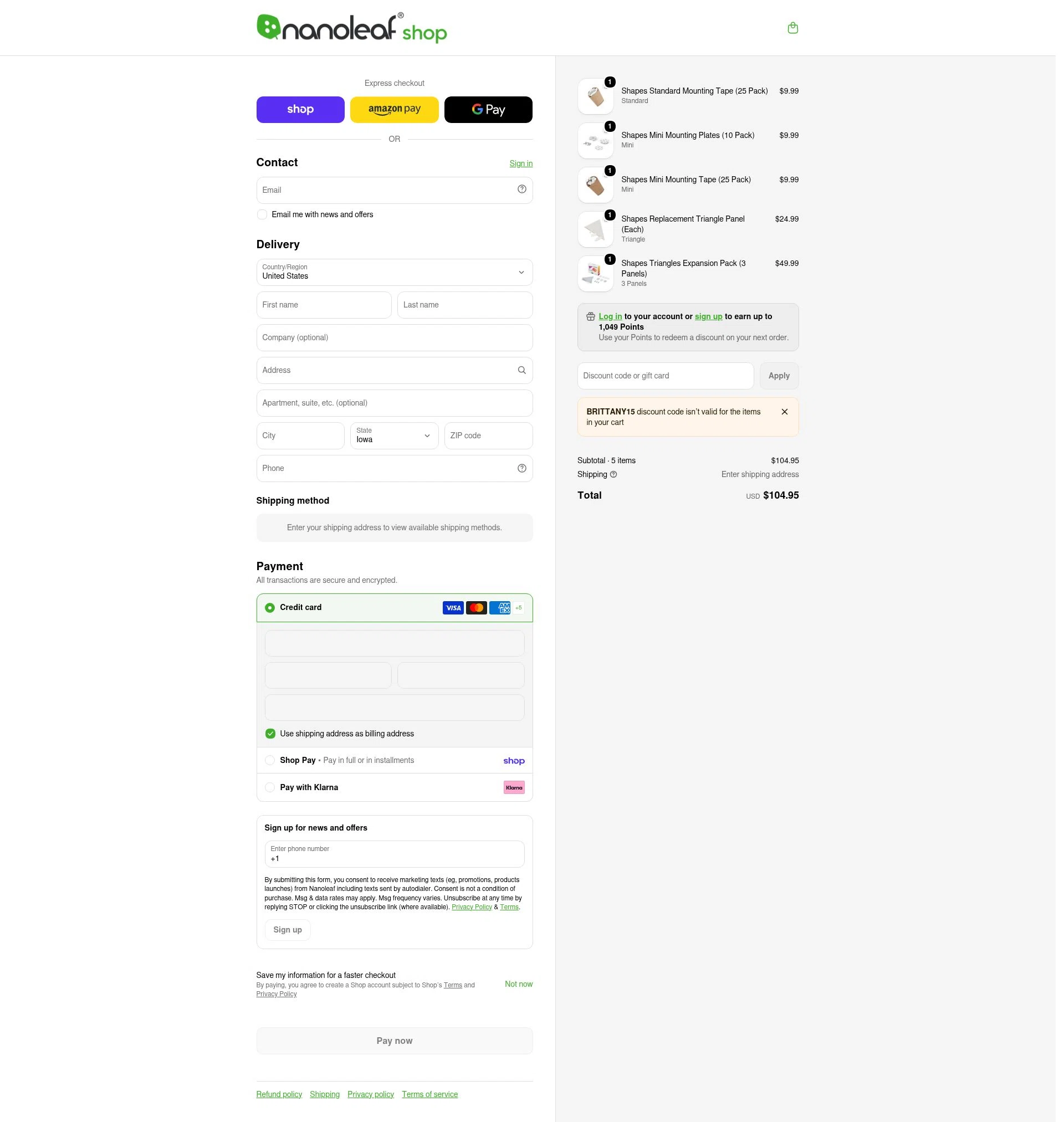Dismiss the BRITTANY15 invalid discount notice
Image resolution: width=1064 pixels, height=1122 pixels.
pyautogui.click(x=791, y=415)
